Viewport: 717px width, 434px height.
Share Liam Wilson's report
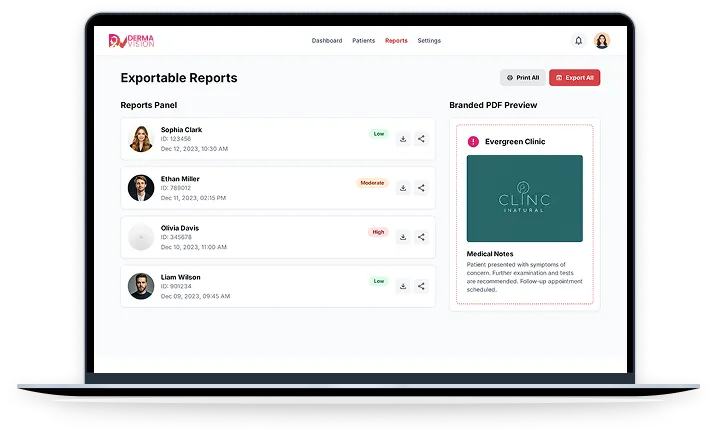point(421,286)
